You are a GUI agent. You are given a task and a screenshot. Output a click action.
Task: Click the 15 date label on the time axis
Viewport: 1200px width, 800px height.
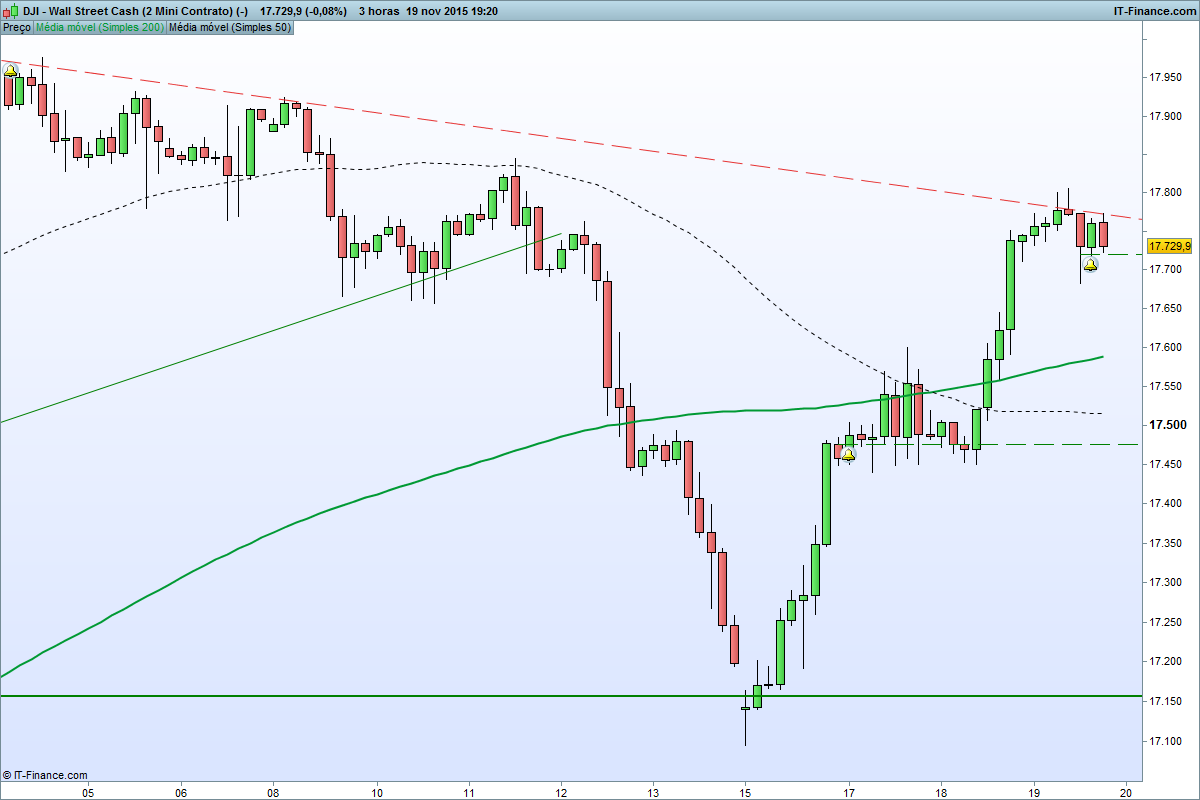tap(745, 792)
